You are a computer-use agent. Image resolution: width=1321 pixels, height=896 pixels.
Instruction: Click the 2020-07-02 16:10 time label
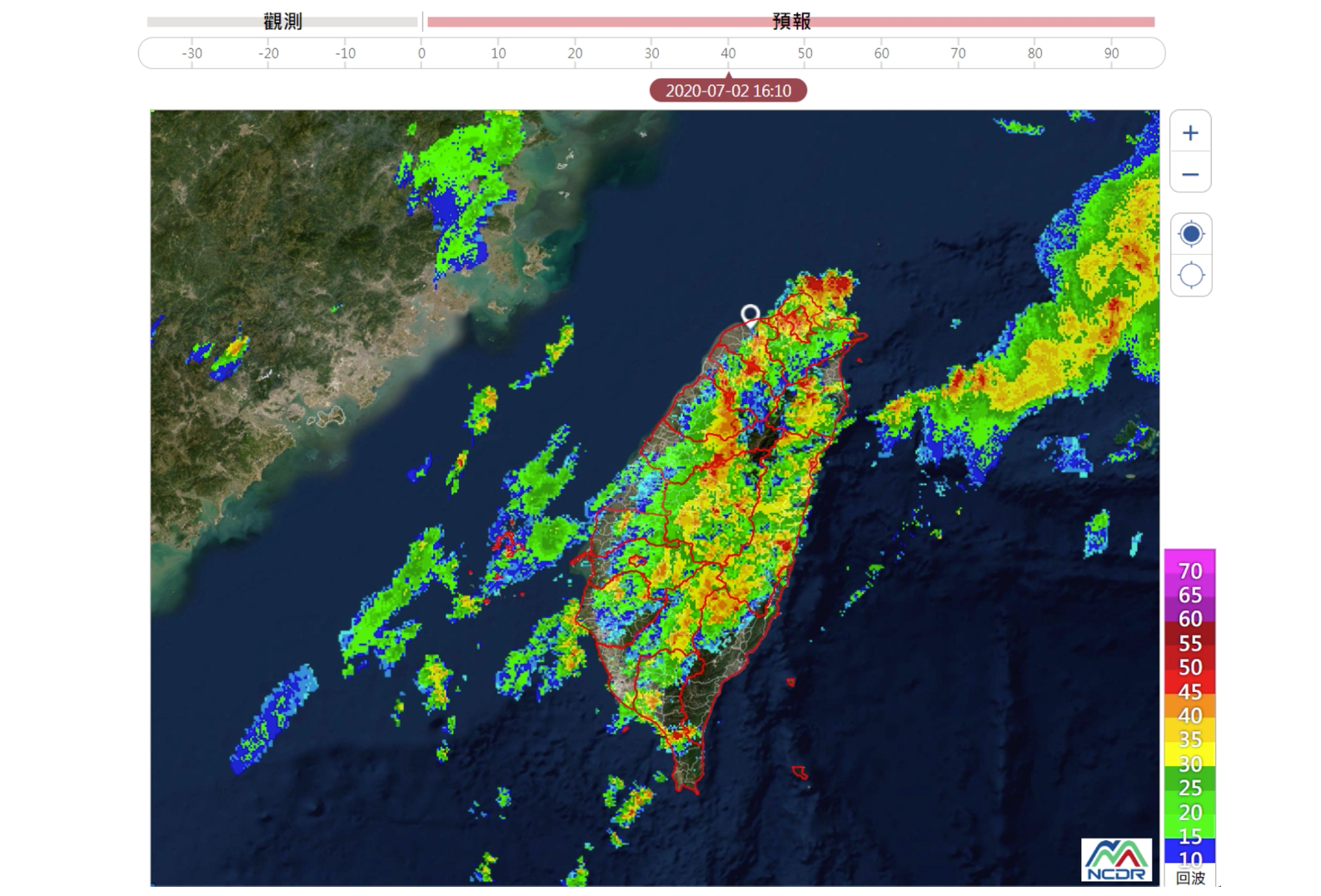pyautogui.click(x=728, y=91)
